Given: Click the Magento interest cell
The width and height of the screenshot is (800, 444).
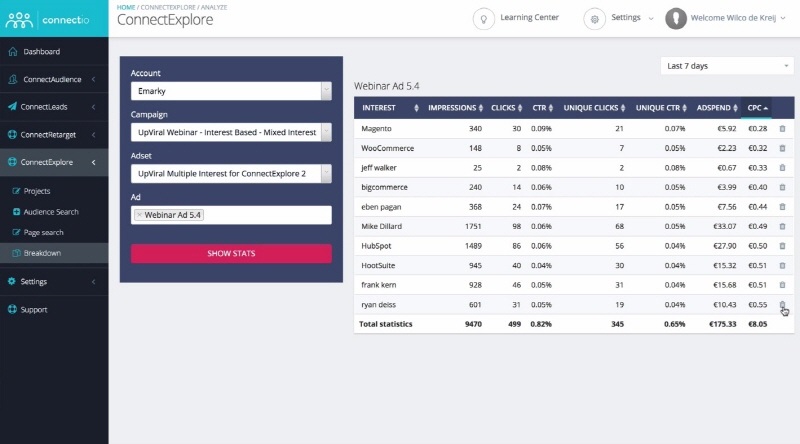Looking at the screenshot, I should [x=377, y=129].
